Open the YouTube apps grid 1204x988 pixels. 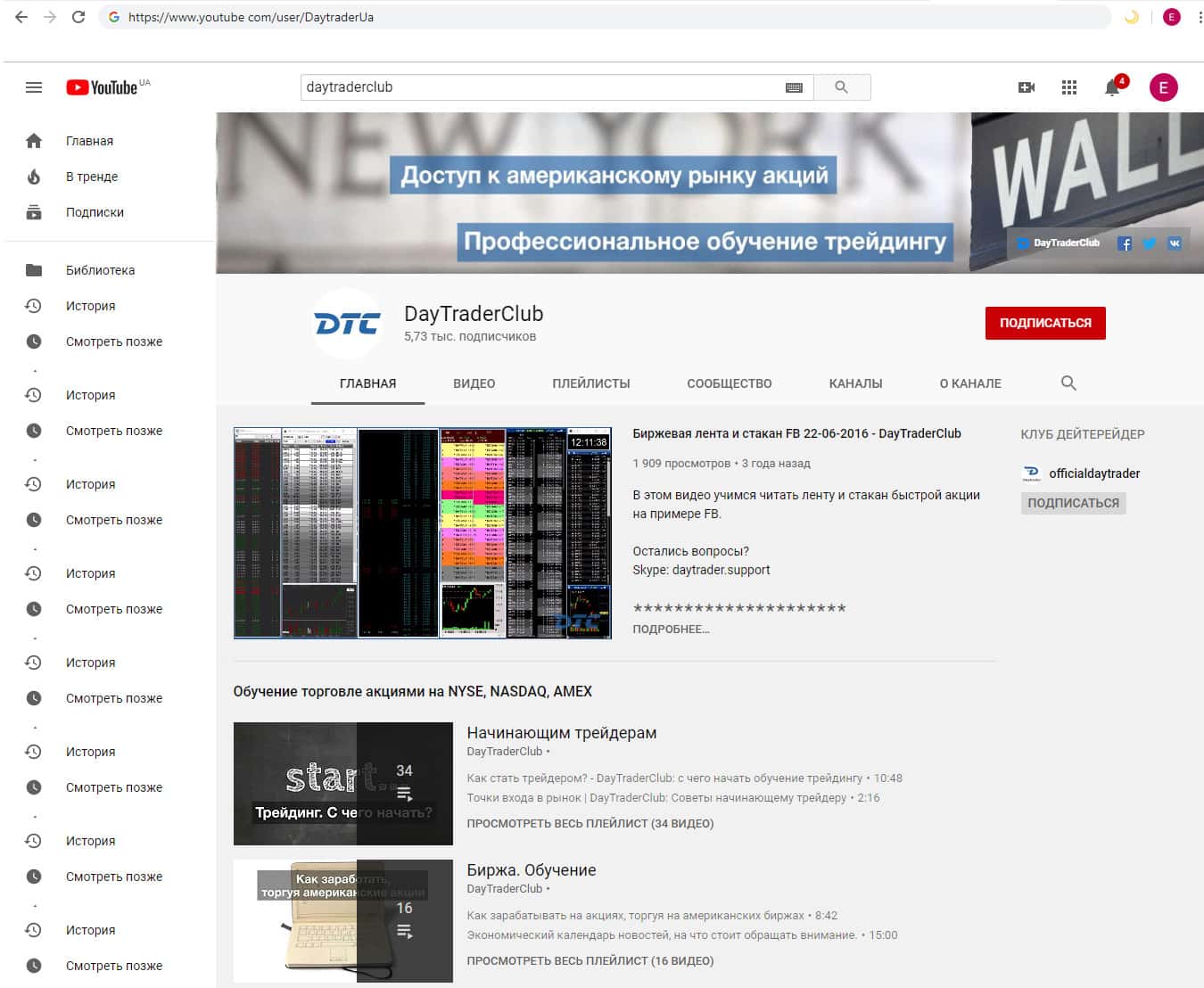tap(1069, 87)
